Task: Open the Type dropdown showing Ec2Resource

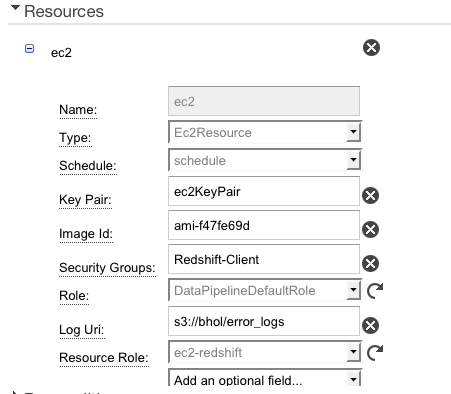Action: coord(265,132)
